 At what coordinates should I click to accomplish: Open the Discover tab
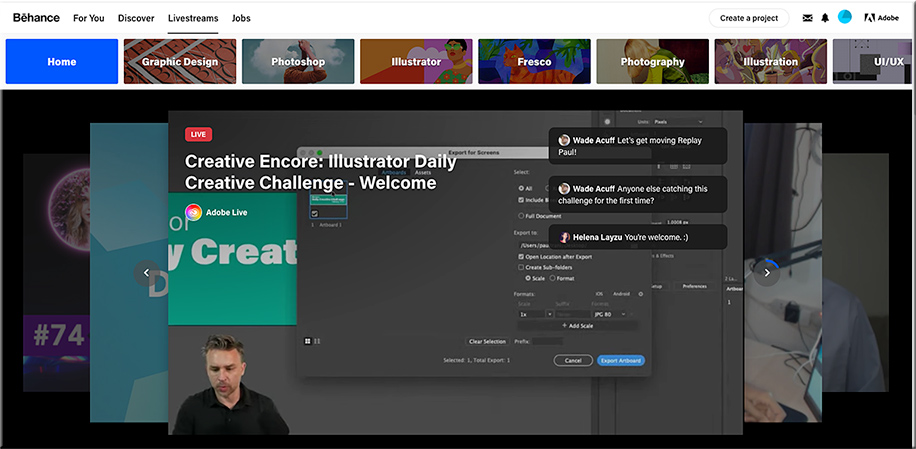[136, 18]
